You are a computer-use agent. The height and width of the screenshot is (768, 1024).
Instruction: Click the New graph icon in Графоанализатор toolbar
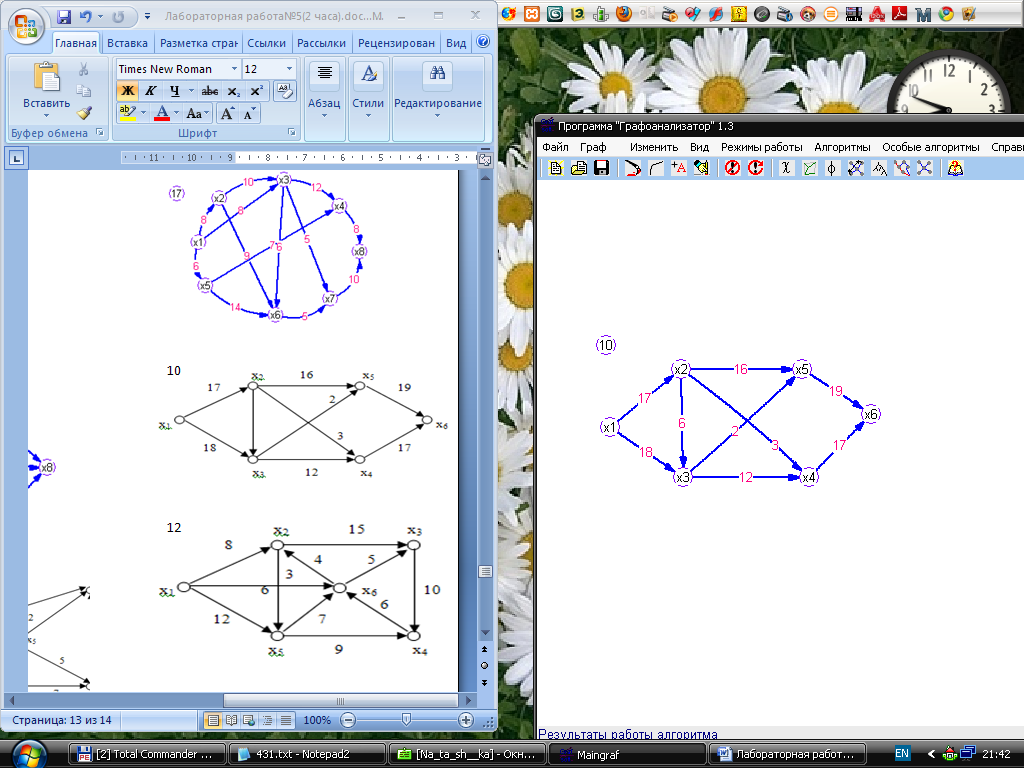tap(556, 168)
